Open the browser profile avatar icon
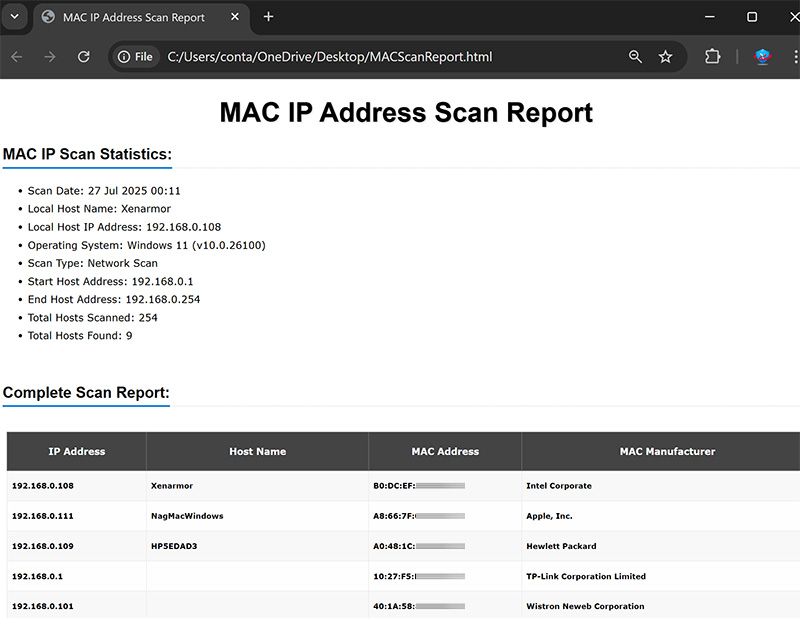The width and height of the screenshot is (800, 618). tap(762, 57)
